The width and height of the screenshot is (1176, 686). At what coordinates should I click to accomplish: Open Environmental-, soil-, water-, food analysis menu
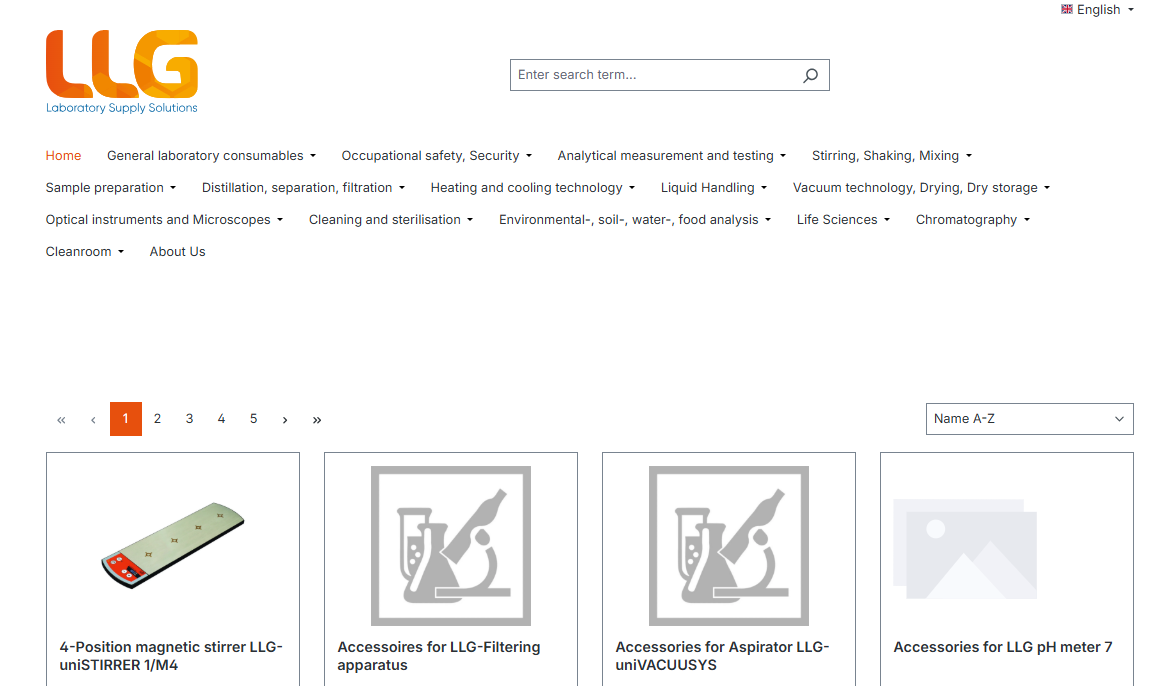[634, 220]
